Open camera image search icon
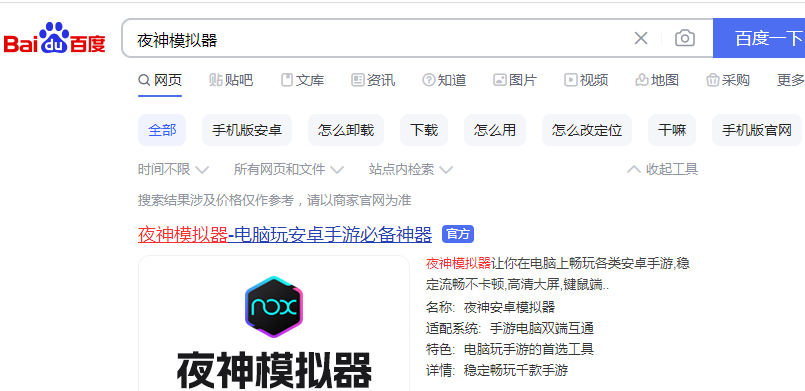Viewport: 805px width, 391px height. tap(685, 38)
